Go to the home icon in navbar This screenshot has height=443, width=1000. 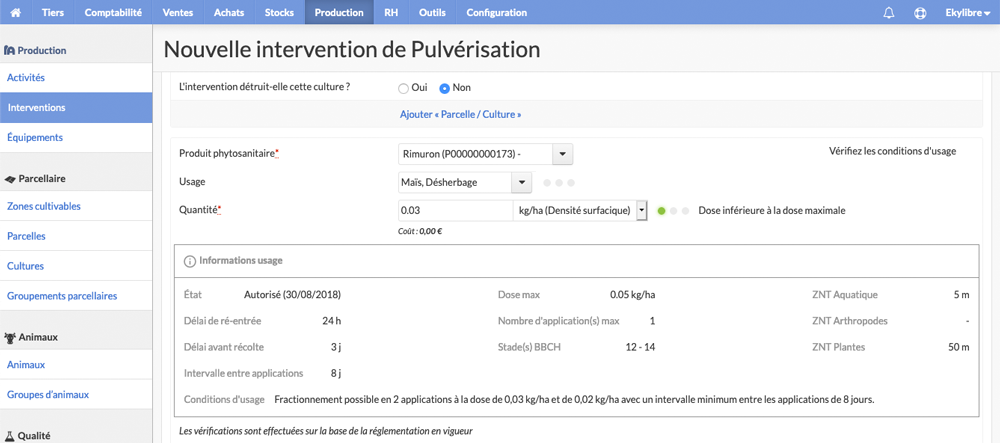pyautogui.click(x=16, y=13)
